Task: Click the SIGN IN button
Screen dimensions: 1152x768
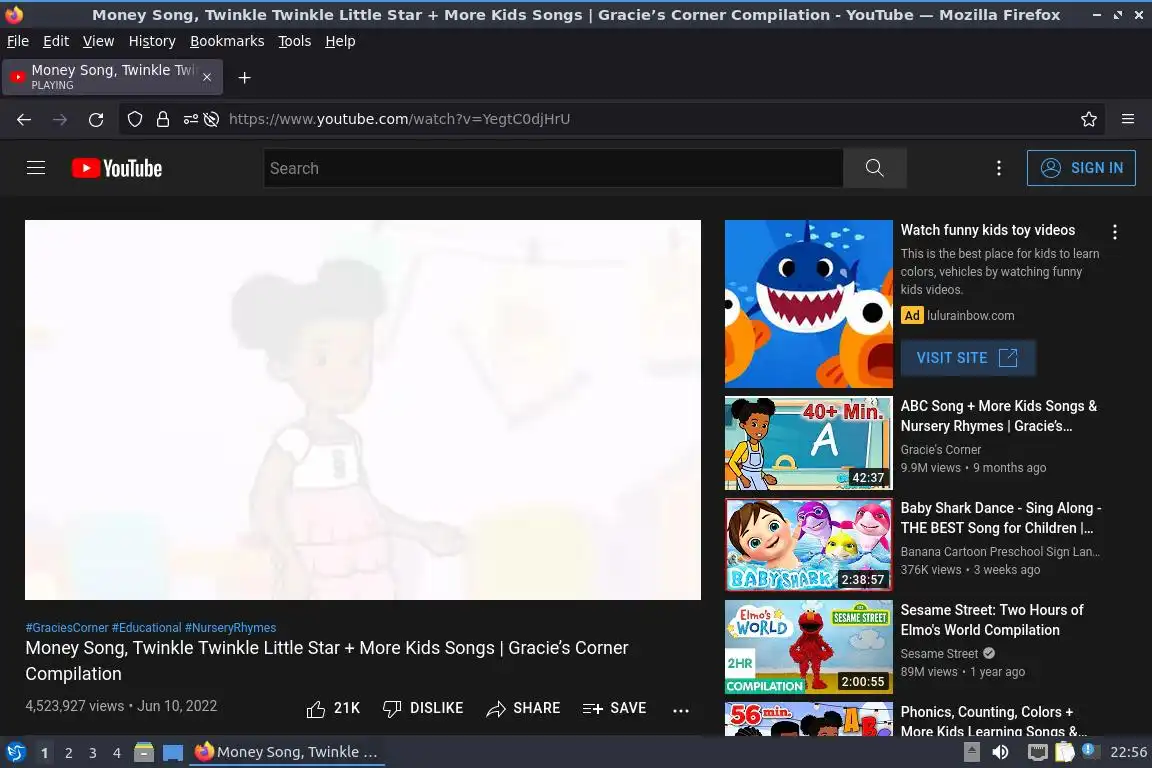Action: [x=1081, y=168]
